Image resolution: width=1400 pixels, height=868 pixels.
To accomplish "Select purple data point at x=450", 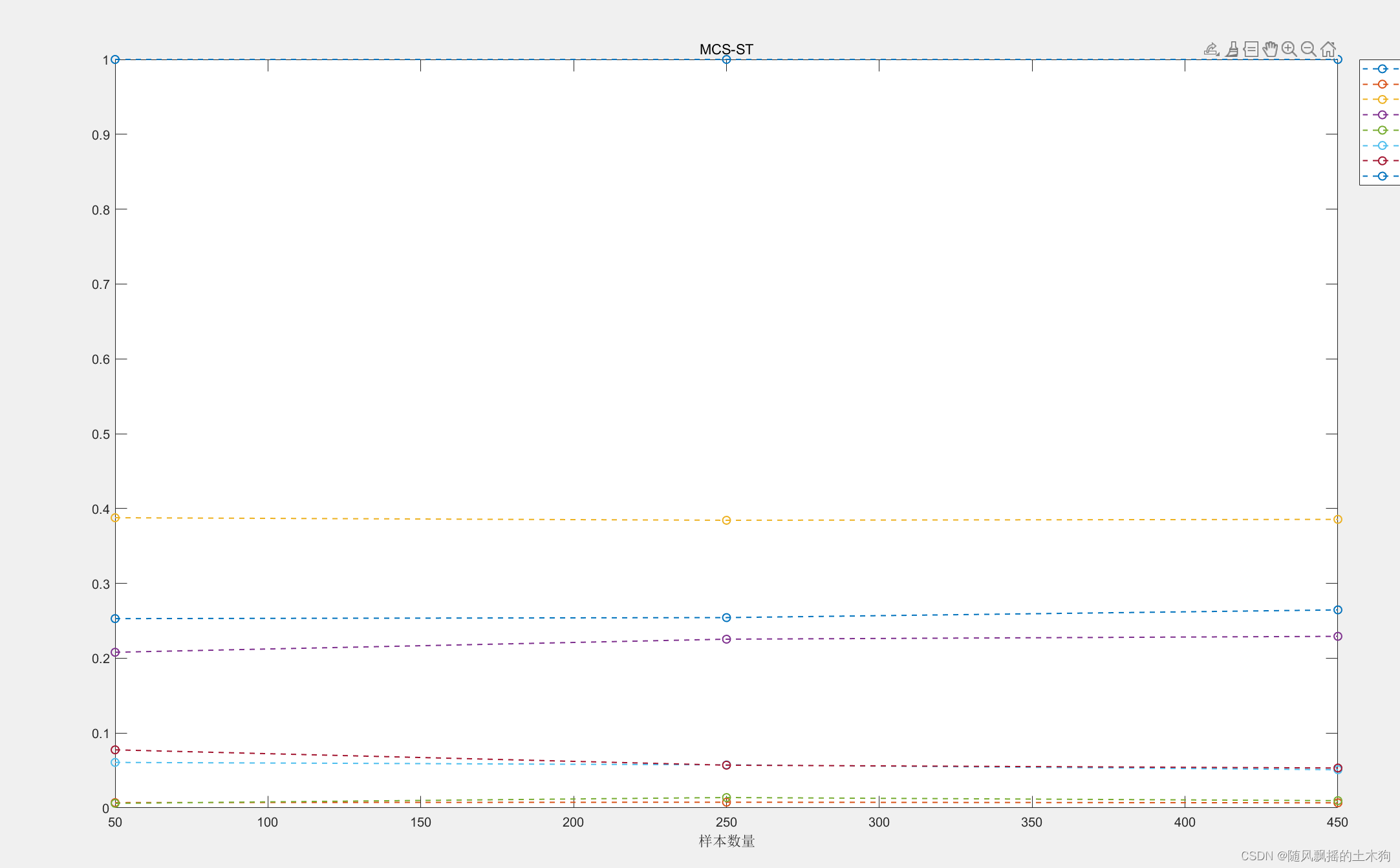I will [x=1337, y=637].
